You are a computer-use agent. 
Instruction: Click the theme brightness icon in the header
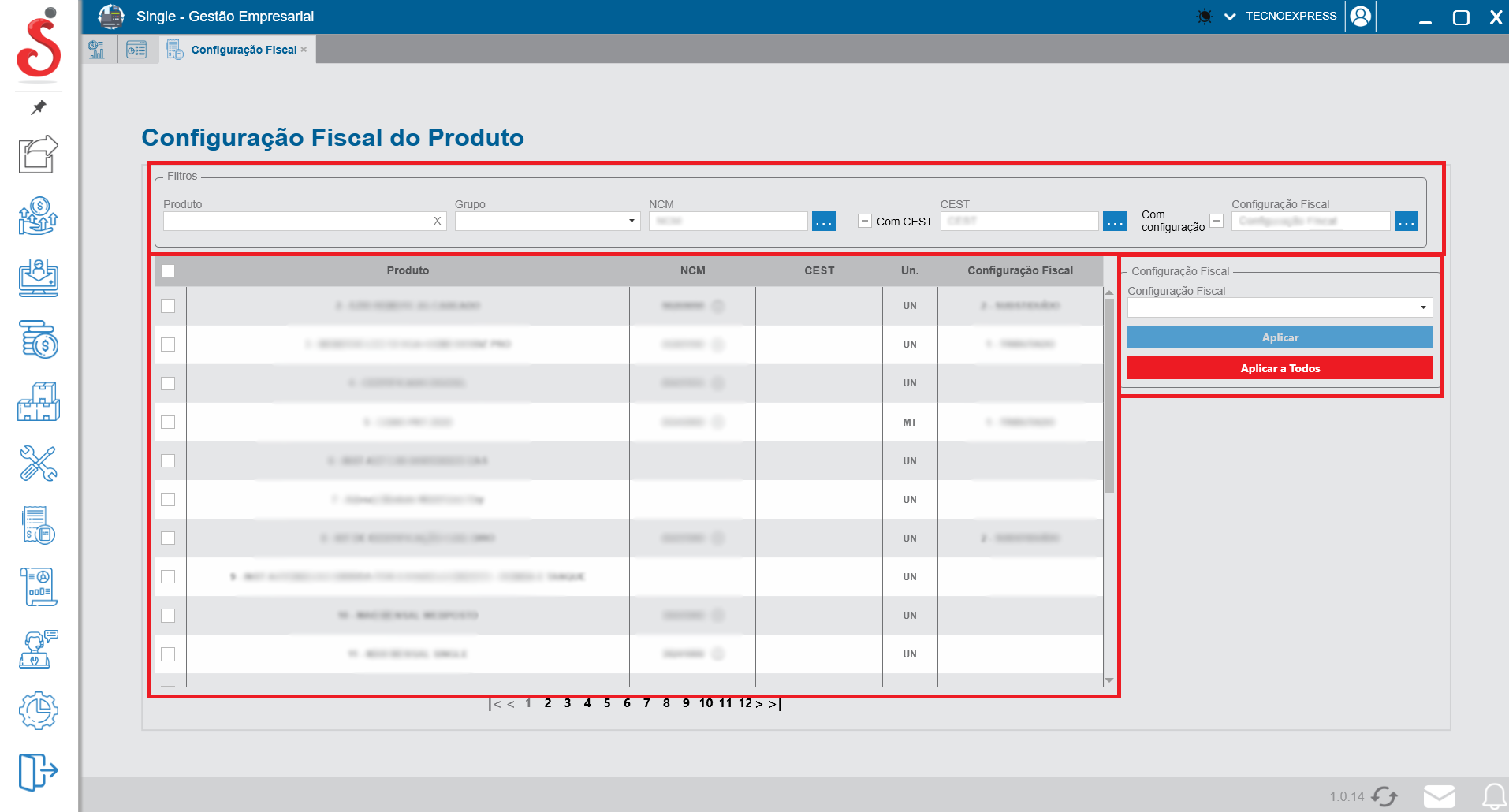click(1203, 16)
